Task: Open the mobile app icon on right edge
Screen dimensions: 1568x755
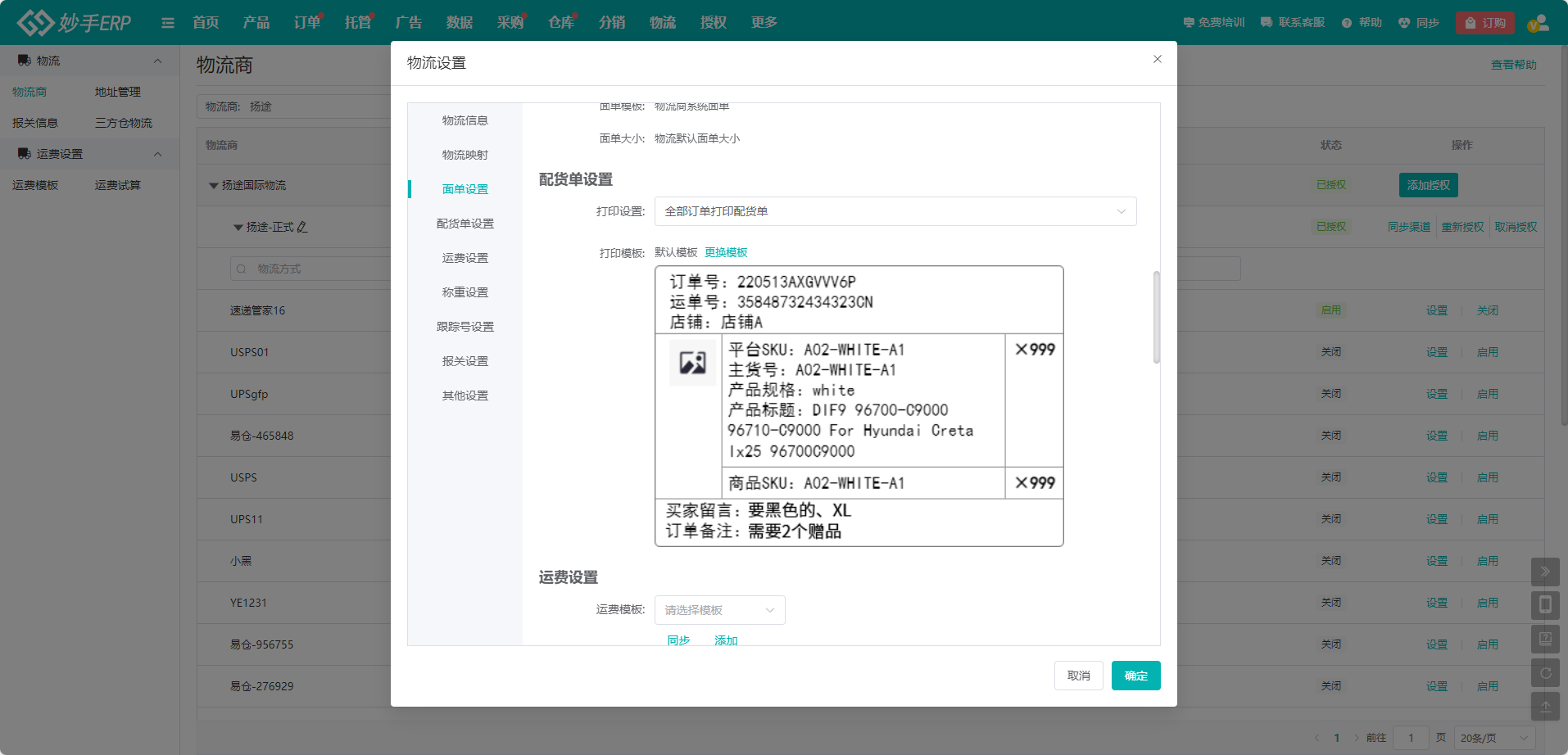Action: 1546,605
